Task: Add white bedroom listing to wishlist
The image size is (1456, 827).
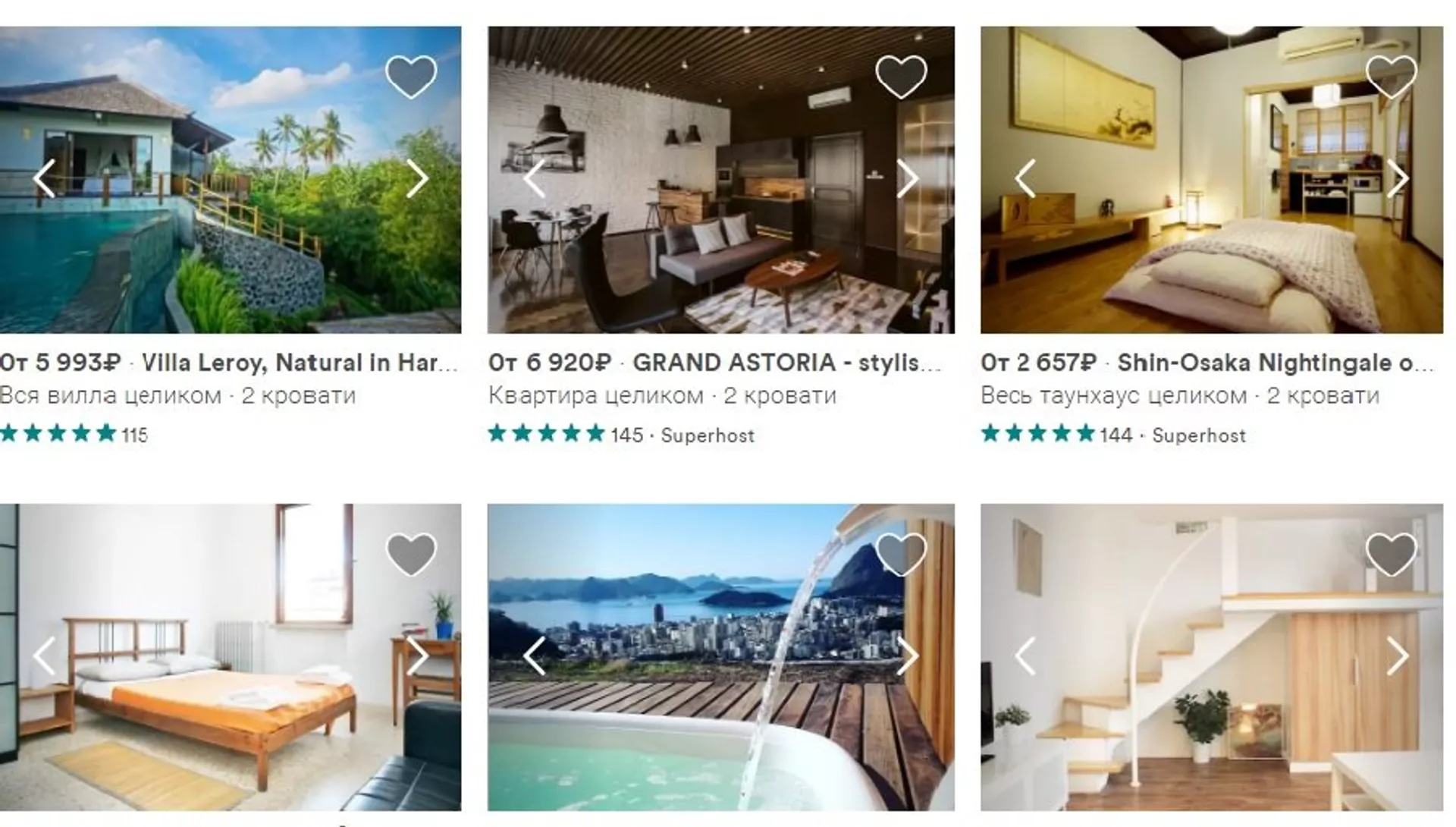Action: click(411, 553)
